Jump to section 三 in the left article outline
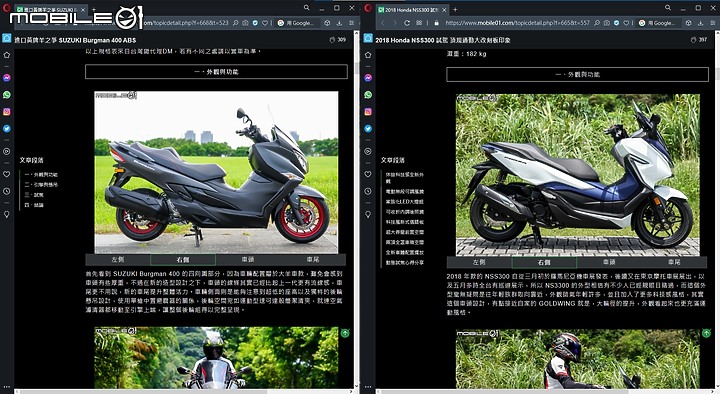Image resolution: width=720 pixels, height=394 pixels. click(34, 195)
